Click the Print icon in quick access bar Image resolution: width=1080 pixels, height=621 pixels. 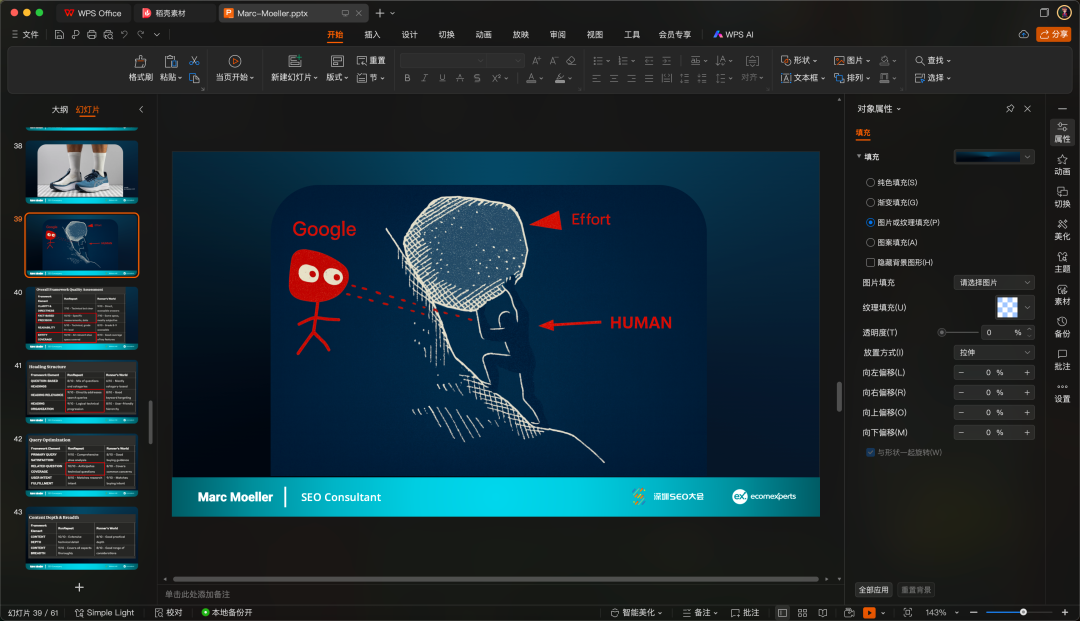(92, 34)
